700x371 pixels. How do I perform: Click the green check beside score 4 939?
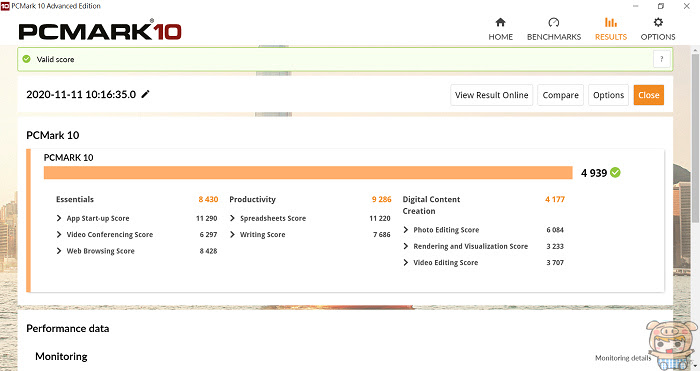pos(615,172)
